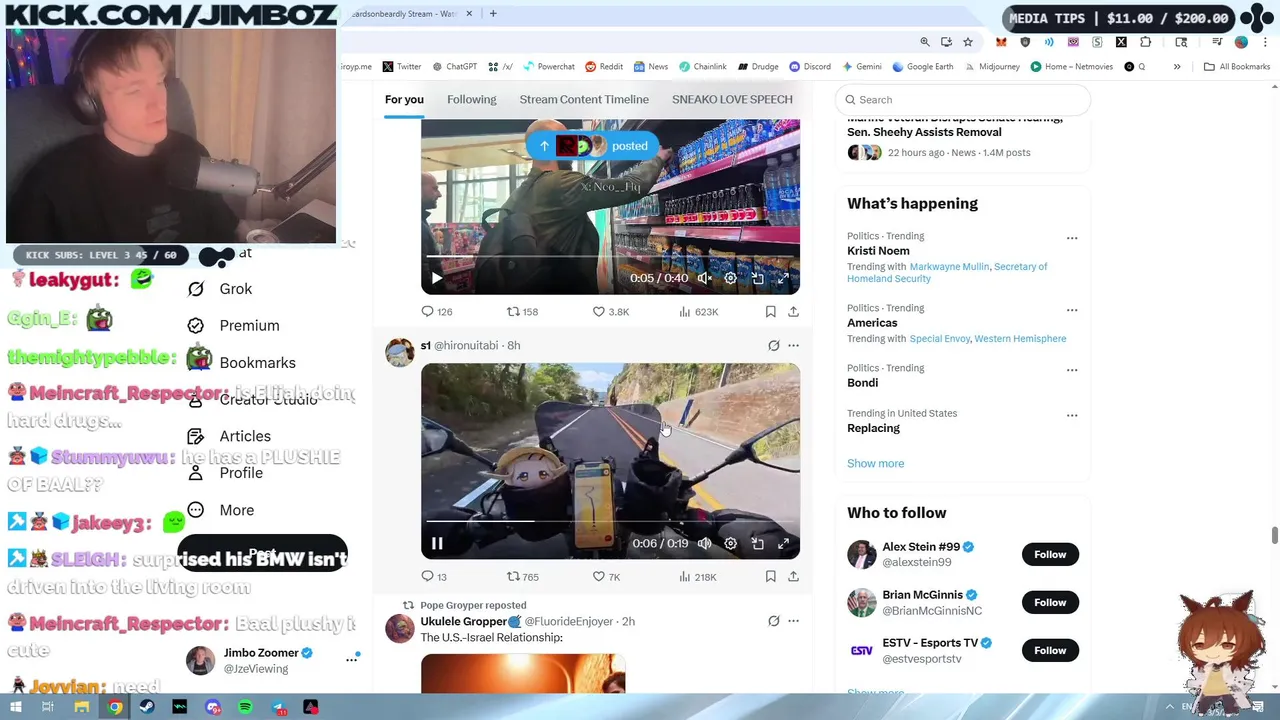Image resolution: width=1280 pixels, height=720 pixels.
Task: Click the new posts 'posted' pill
Action: 593,146
